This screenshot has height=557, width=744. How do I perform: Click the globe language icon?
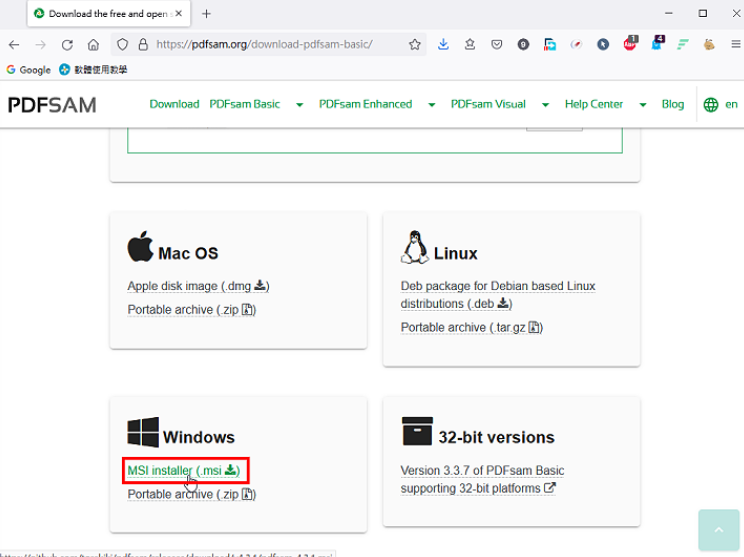pyautogui.click(x=711, y=105)
